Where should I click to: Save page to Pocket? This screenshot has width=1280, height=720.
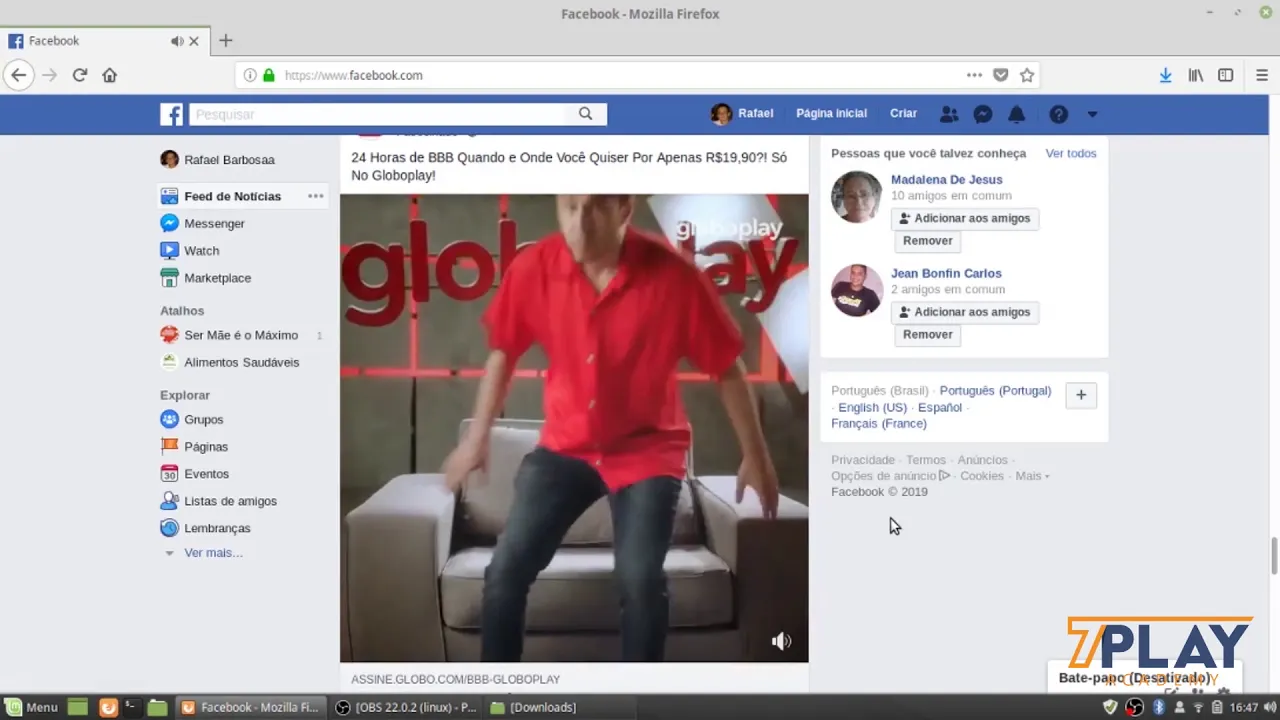pos(1001,75)
